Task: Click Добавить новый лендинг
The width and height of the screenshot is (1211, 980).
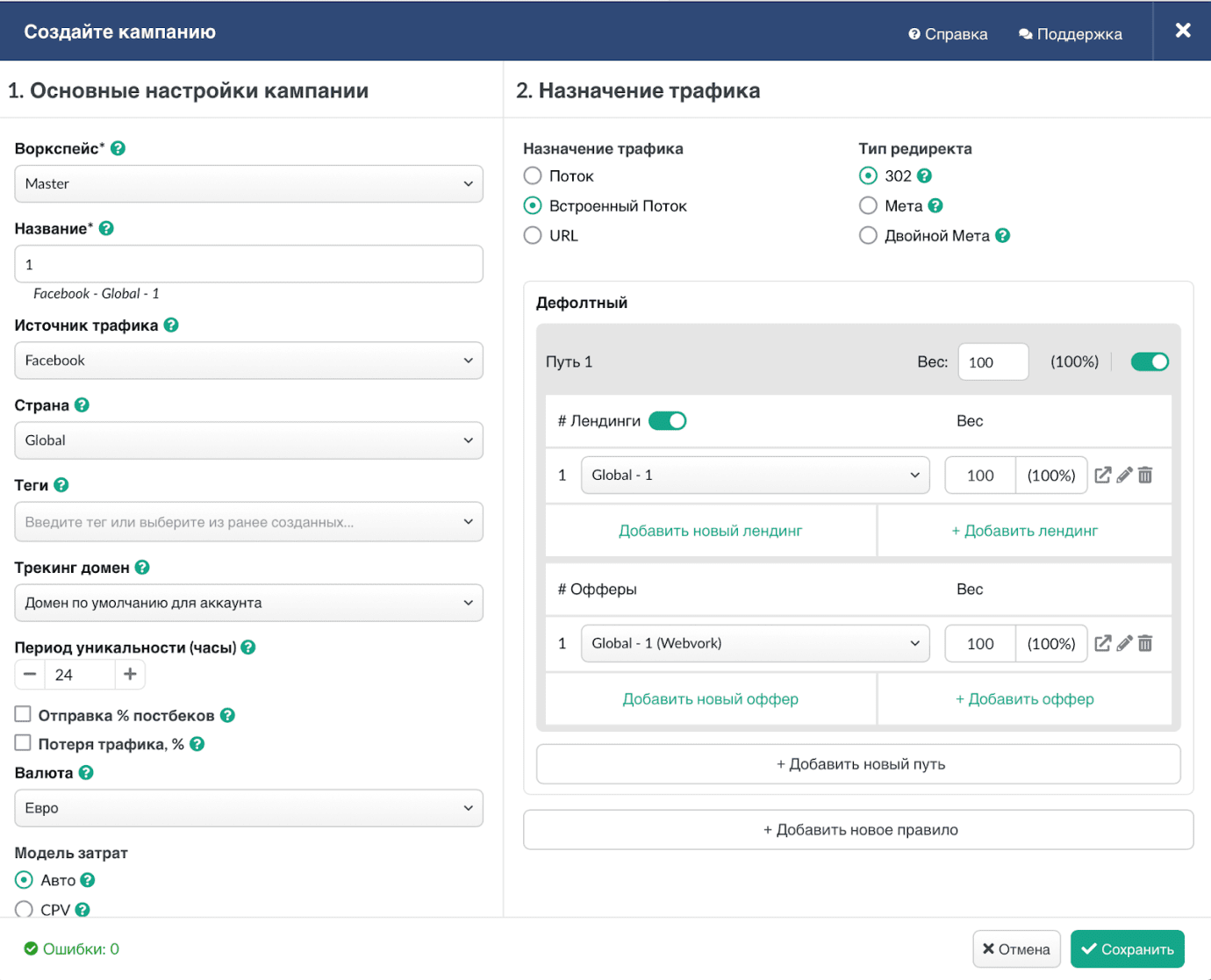Action: [711, 530]
